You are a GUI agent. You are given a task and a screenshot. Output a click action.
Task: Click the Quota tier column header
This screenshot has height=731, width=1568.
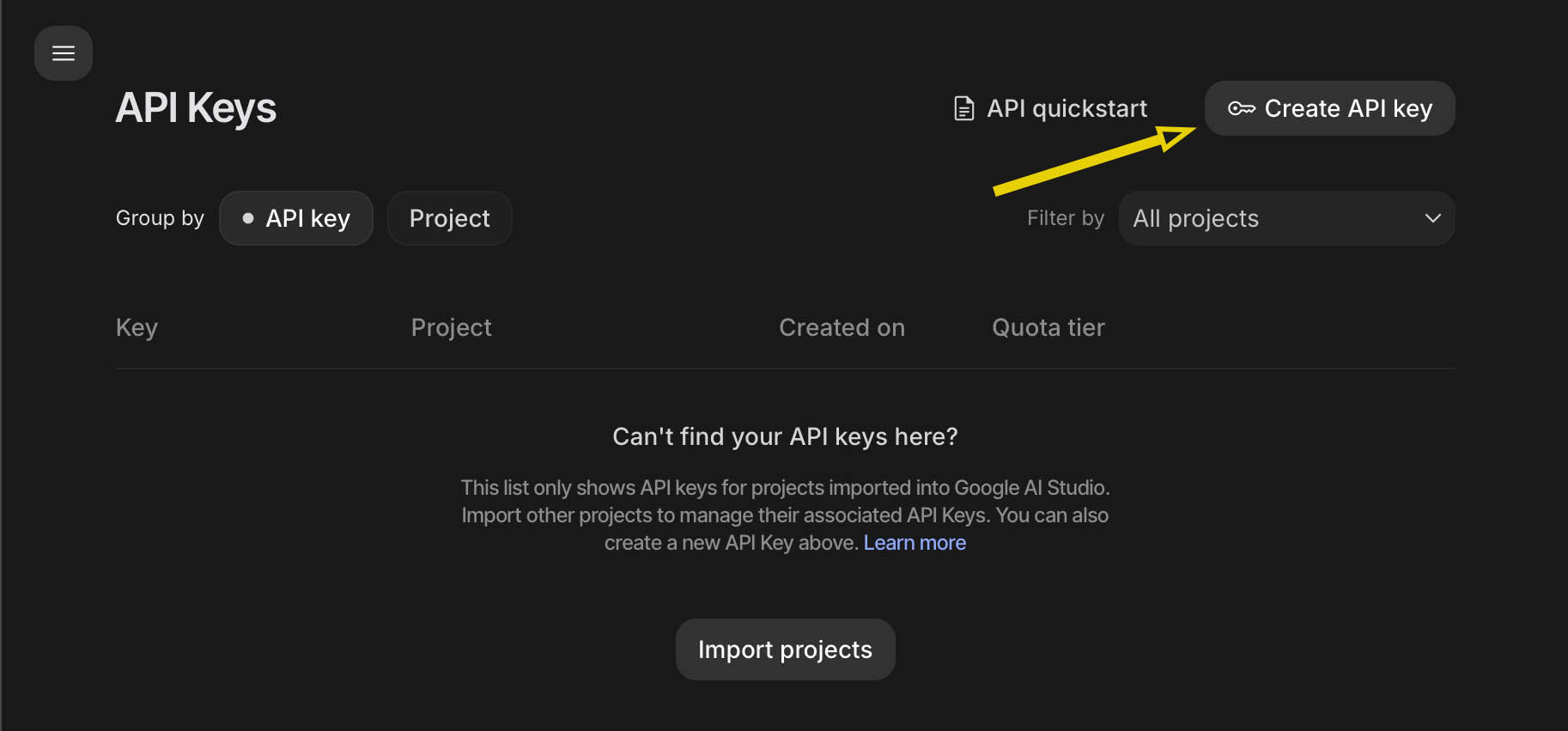click(1048, 327)
